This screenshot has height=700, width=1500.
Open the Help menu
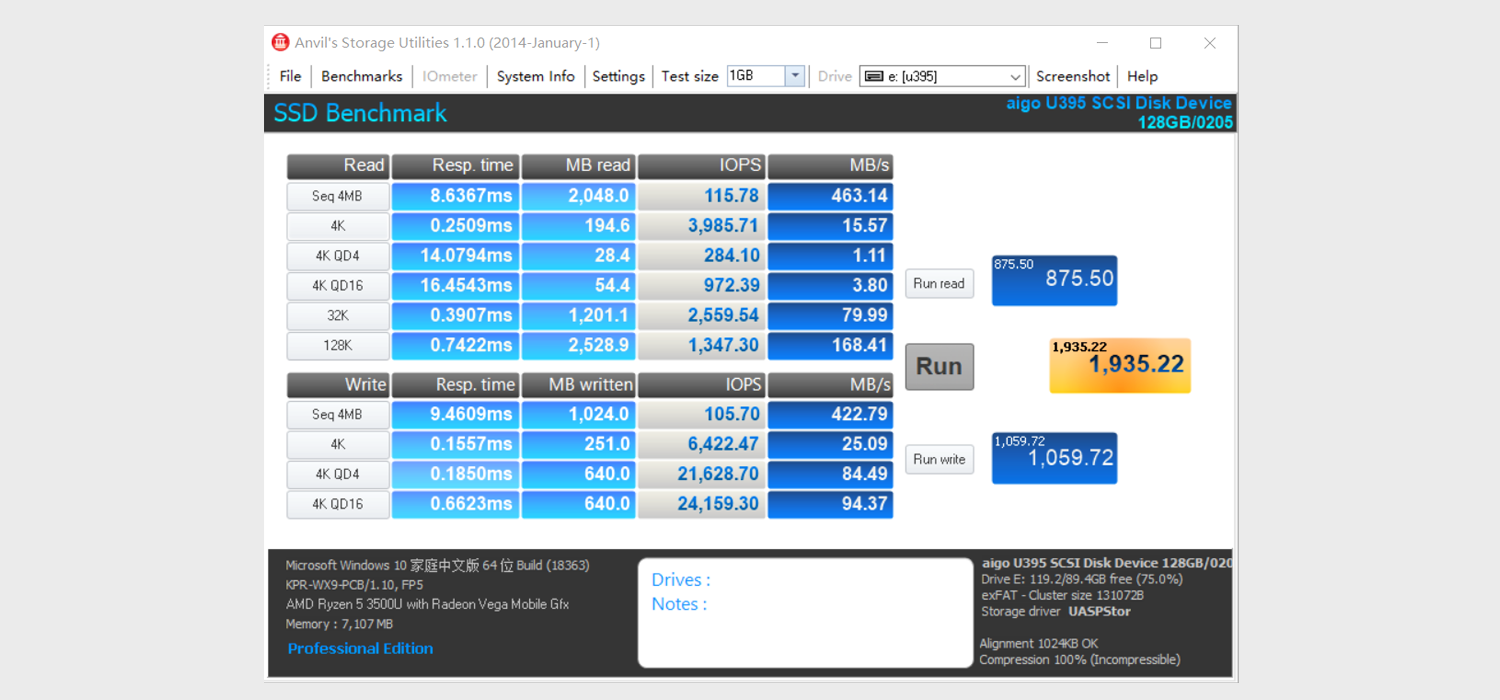[x=1142, y=76]
